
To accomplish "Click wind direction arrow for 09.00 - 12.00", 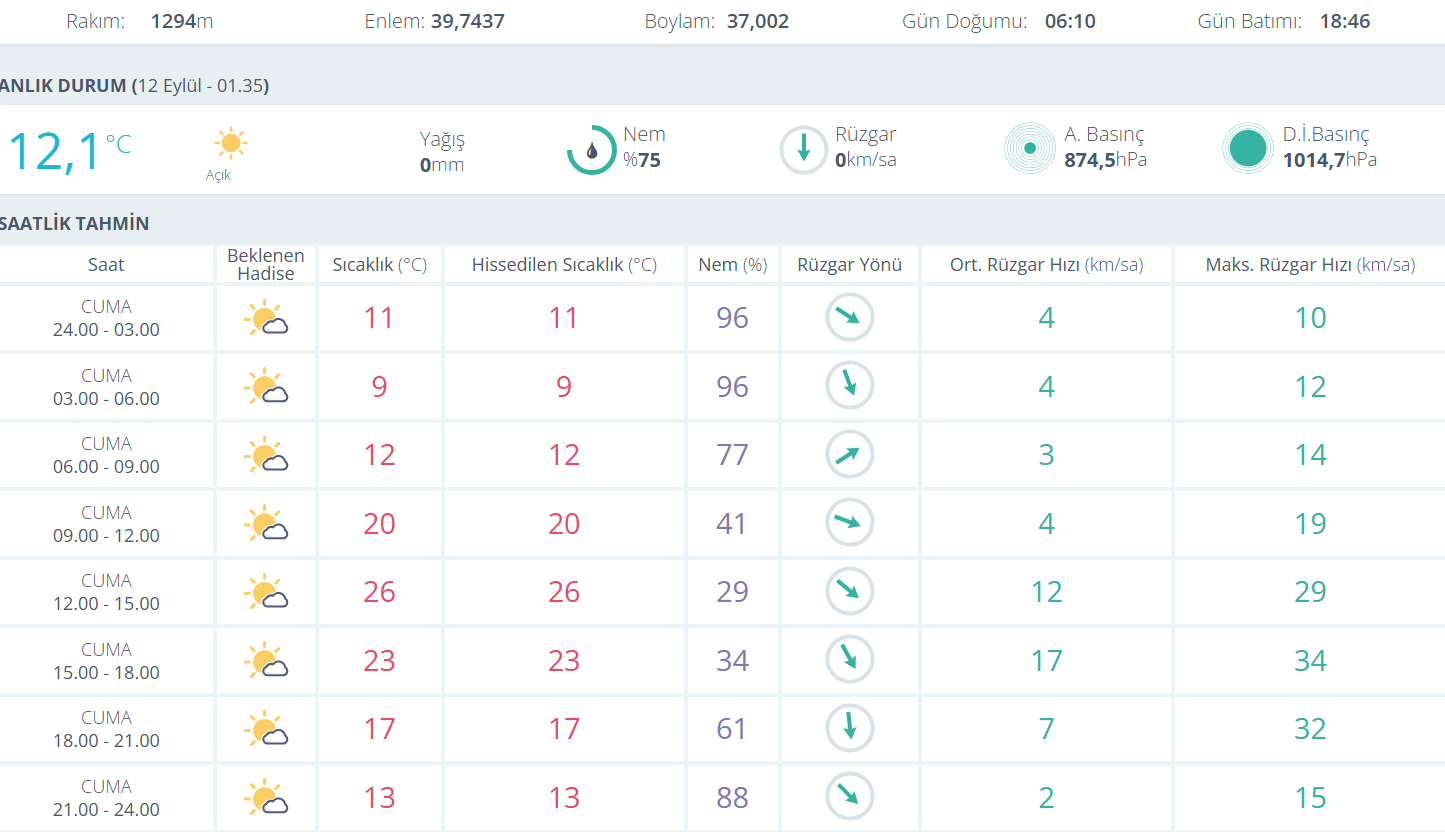I will (849, 523).
